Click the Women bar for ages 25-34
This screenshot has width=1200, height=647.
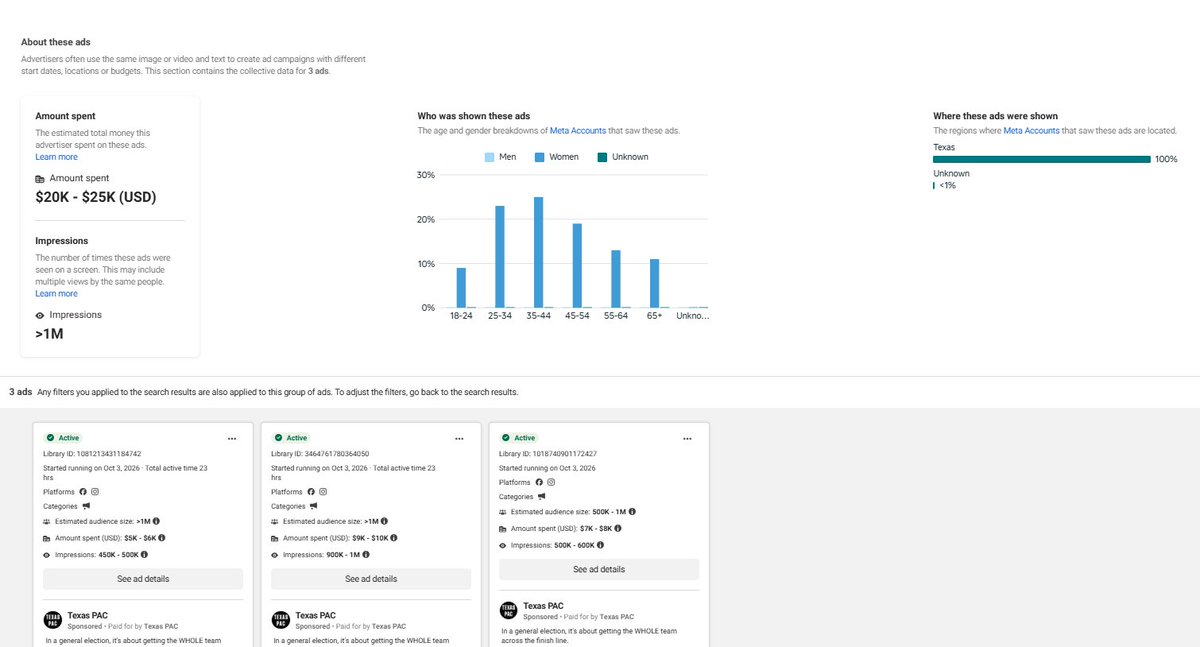500,256
